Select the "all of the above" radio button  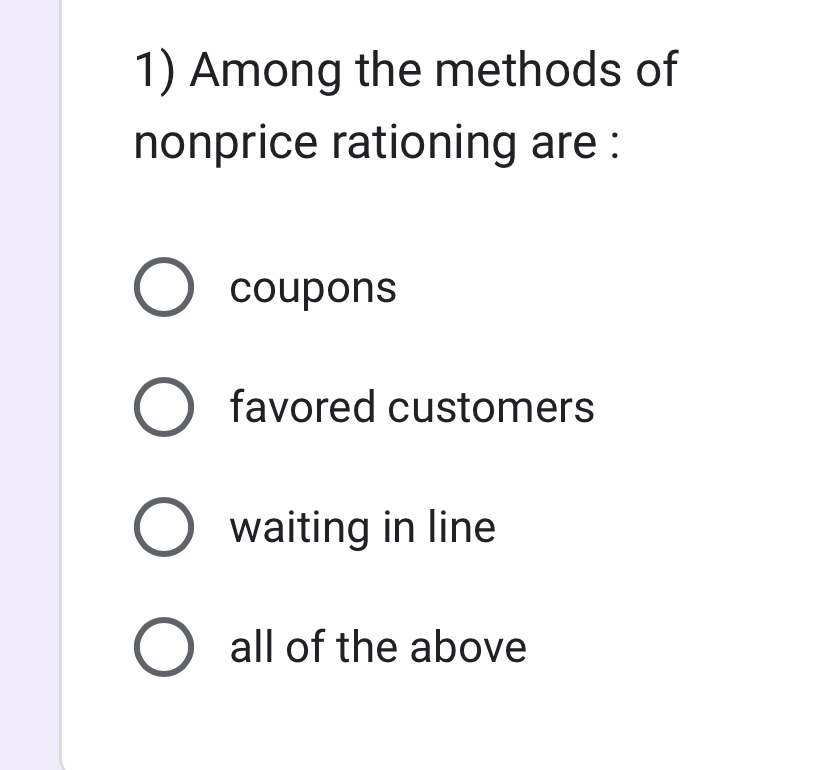pos(163,648)
